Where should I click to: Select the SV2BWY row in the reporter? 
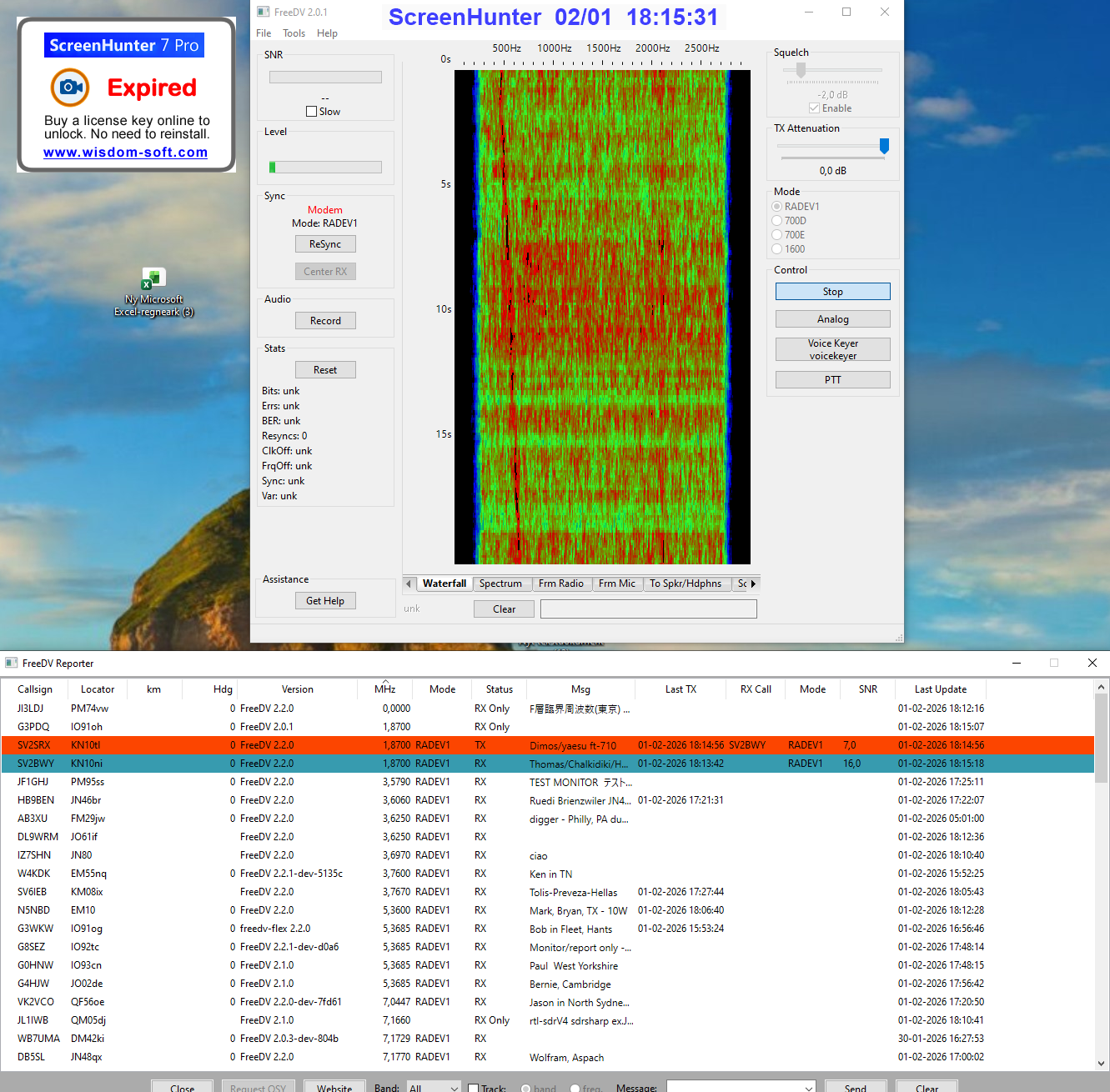click(35, 764)
